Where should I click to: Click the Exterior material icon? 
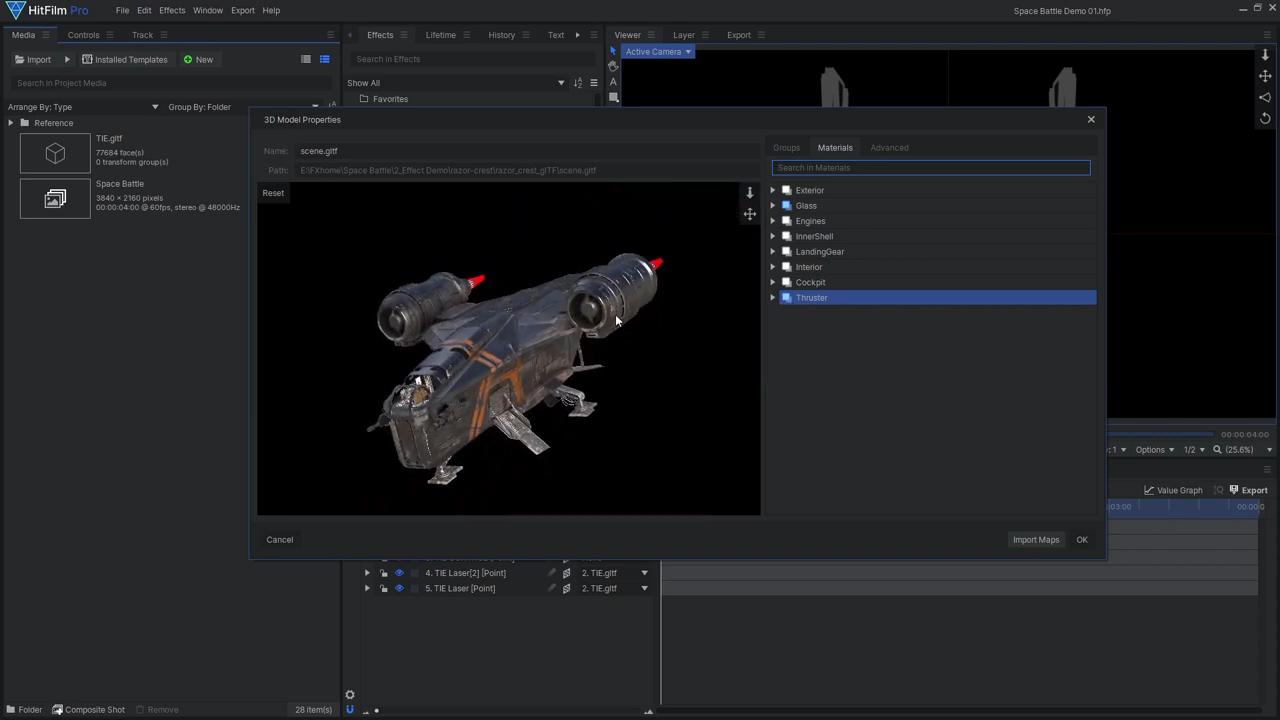787,190
